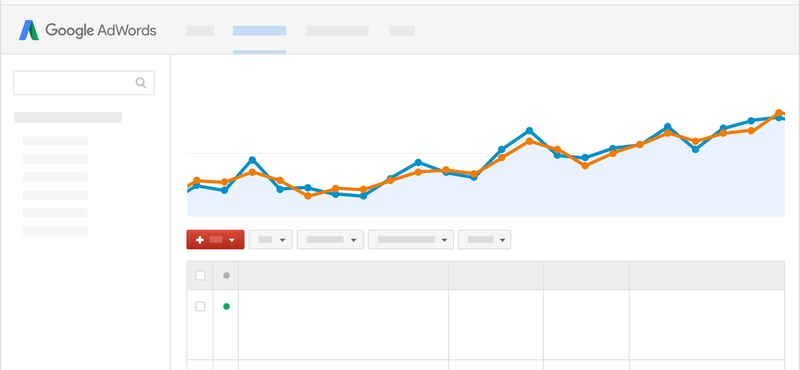Tick the checkbox in the green-dot row
800x370 pixels.
pos(200,306)
